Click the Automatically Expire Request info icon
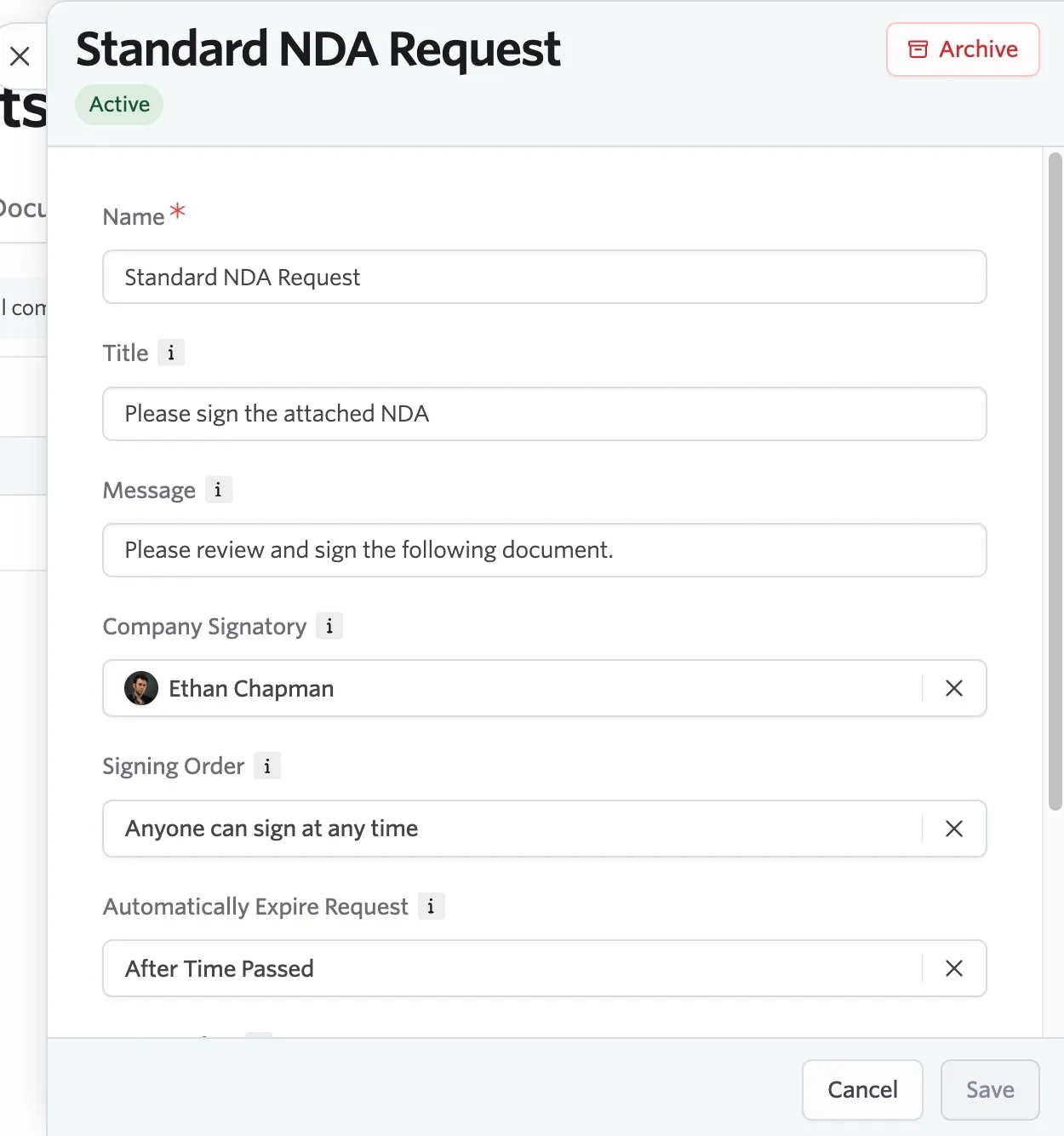 tap(431, 906)
